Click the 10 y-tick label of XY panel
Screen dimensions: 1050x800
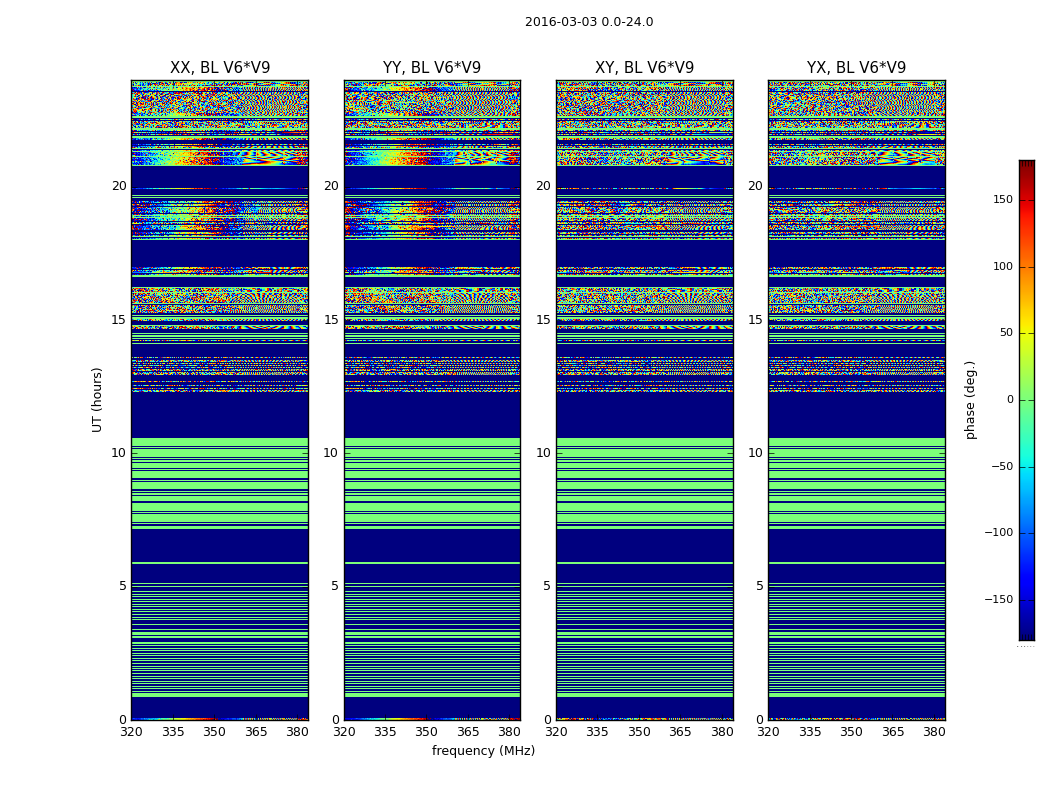tap(542, 453)
